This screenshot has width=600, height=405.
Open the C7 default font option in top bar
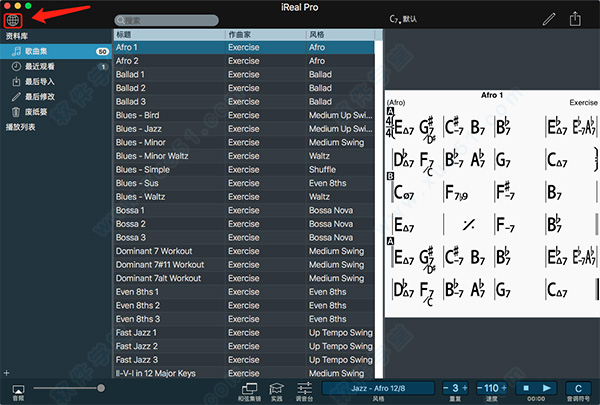pyautogui.click(x=403, y=19)
